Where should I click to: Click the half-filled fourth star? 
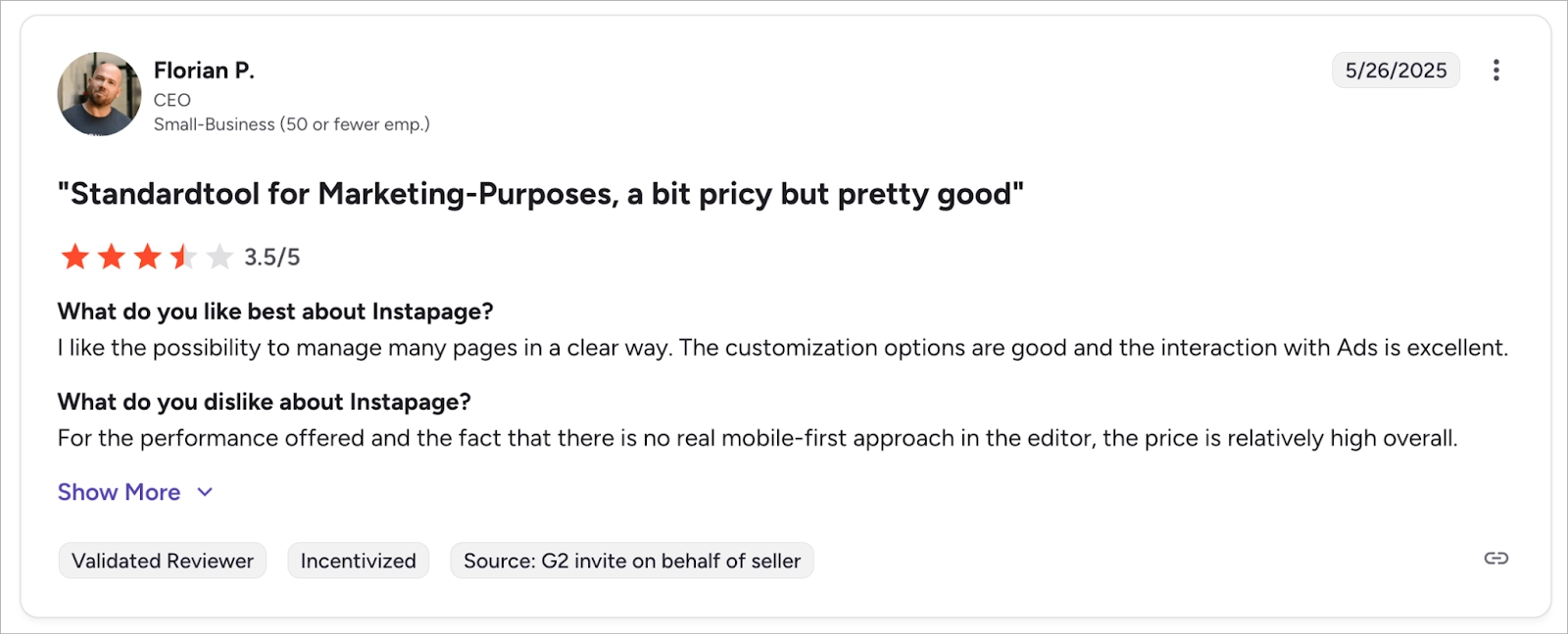183,257
